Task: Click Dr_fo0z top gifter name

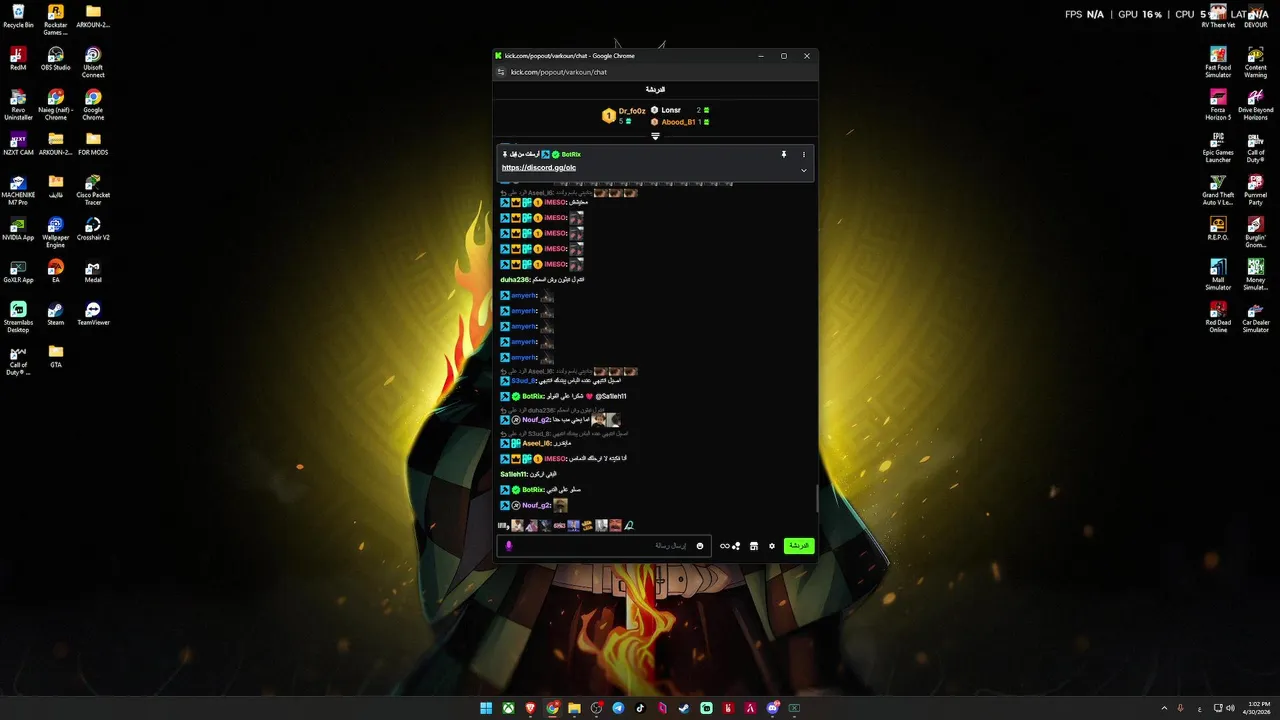Action: click(x=632, y=110)
